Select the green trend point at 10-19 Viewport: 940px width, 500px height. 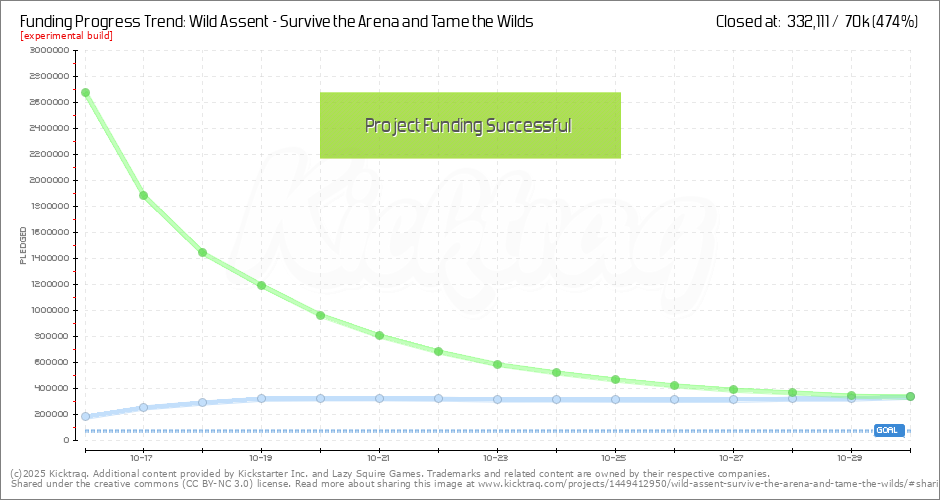262,285
